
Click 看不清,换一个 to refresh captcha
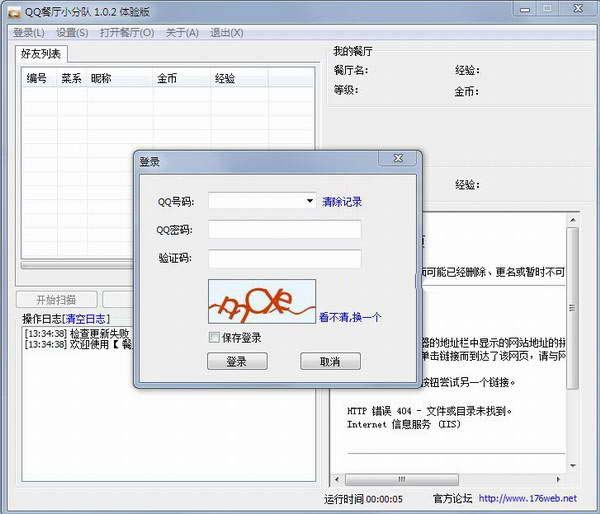[350, 317]
